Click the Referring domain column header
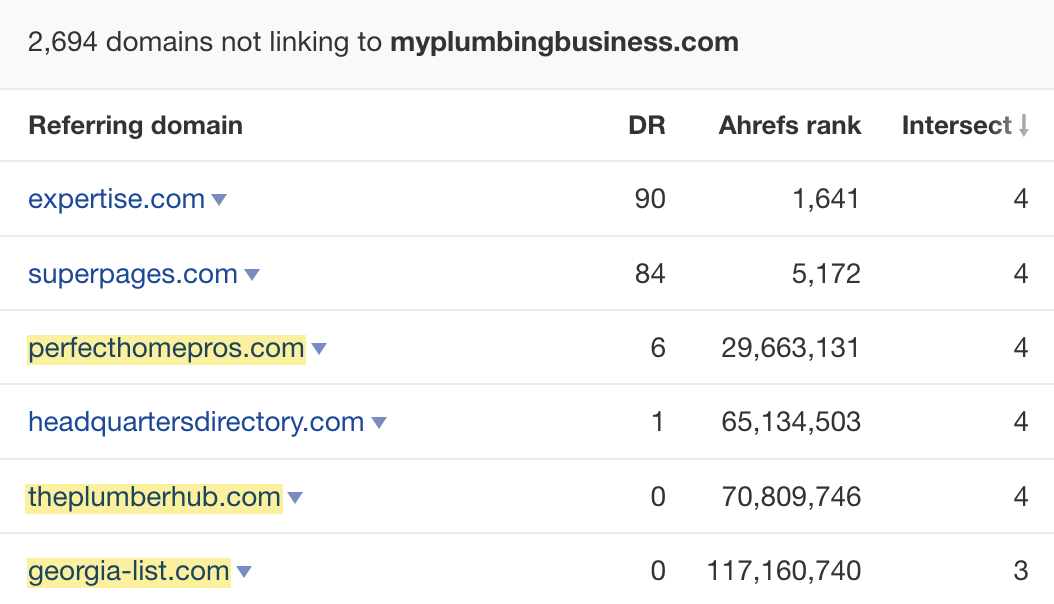The height and width of the screenshot is (604, 1054). [135, 125]
